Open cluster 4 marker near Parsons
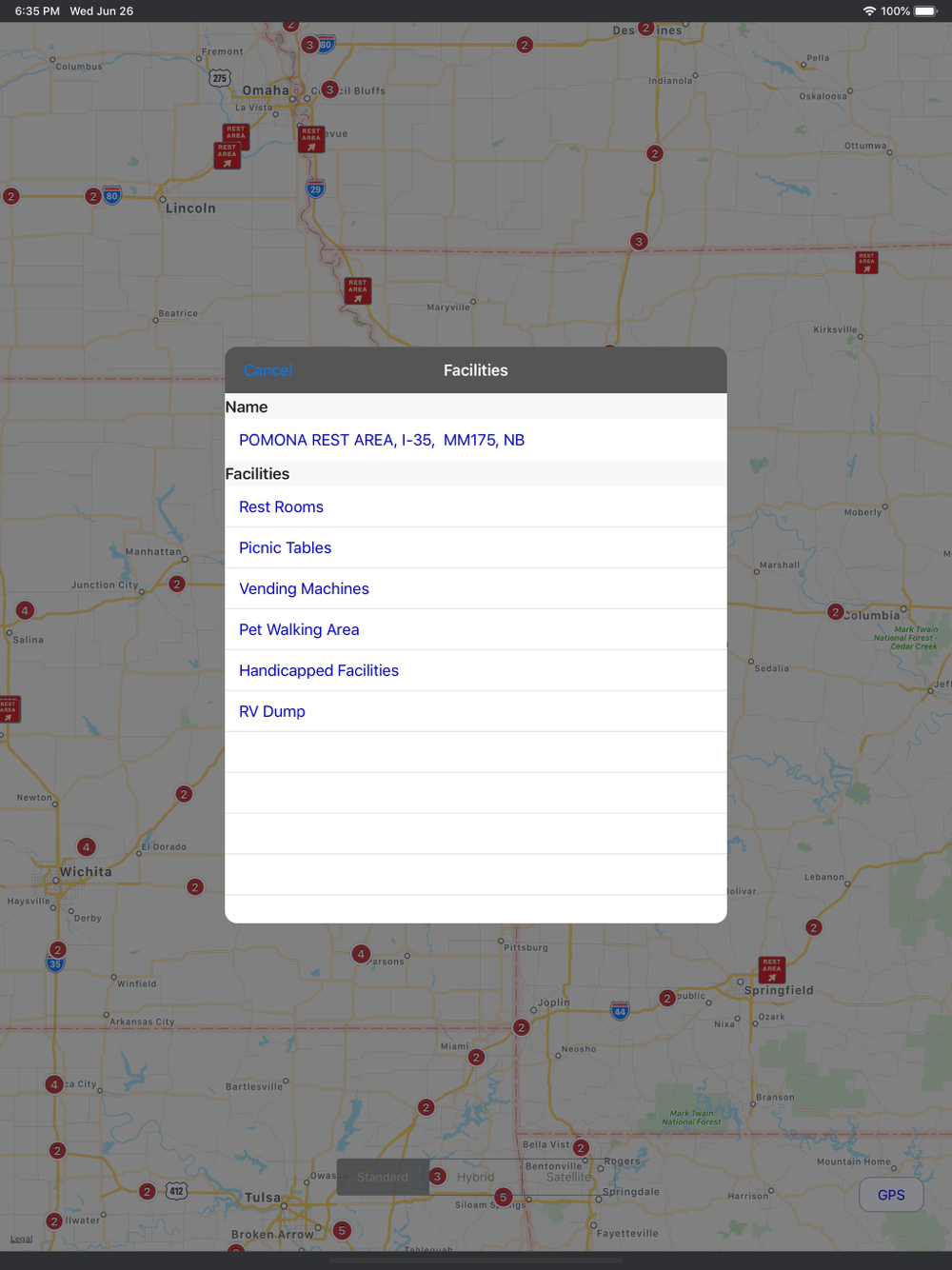The width and height of the screenshot is (952, 1270). pyautogui.click(x=361, y=953)
